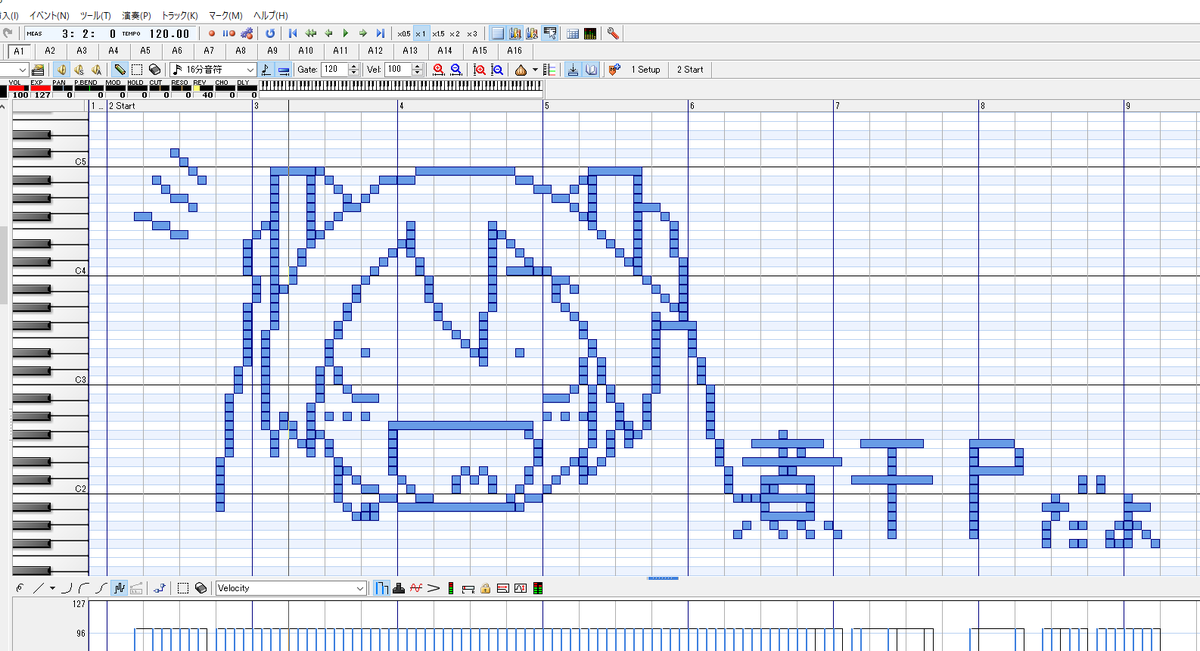Click the onion skin icon
Screen dimensions: 1200x651
point(520,70)
